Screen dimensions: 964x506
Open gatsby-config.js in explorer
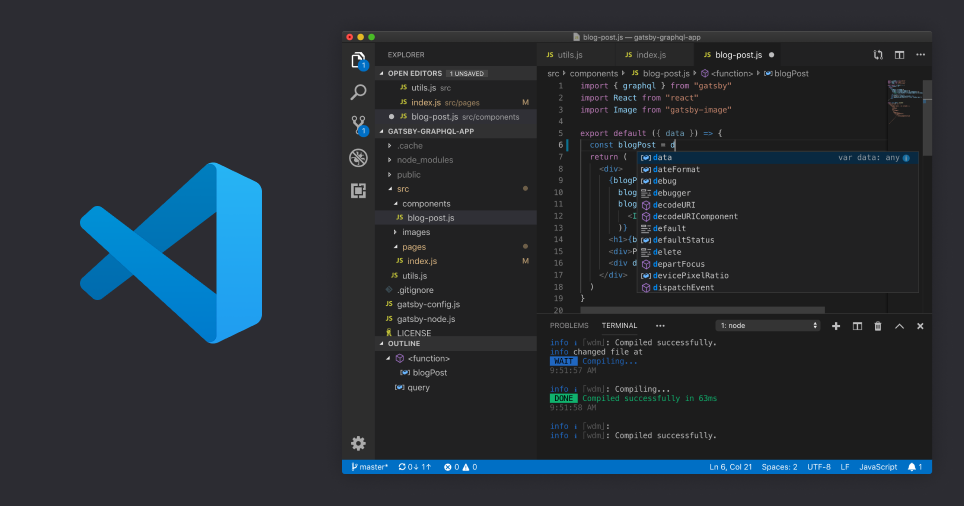coord(456,304)
